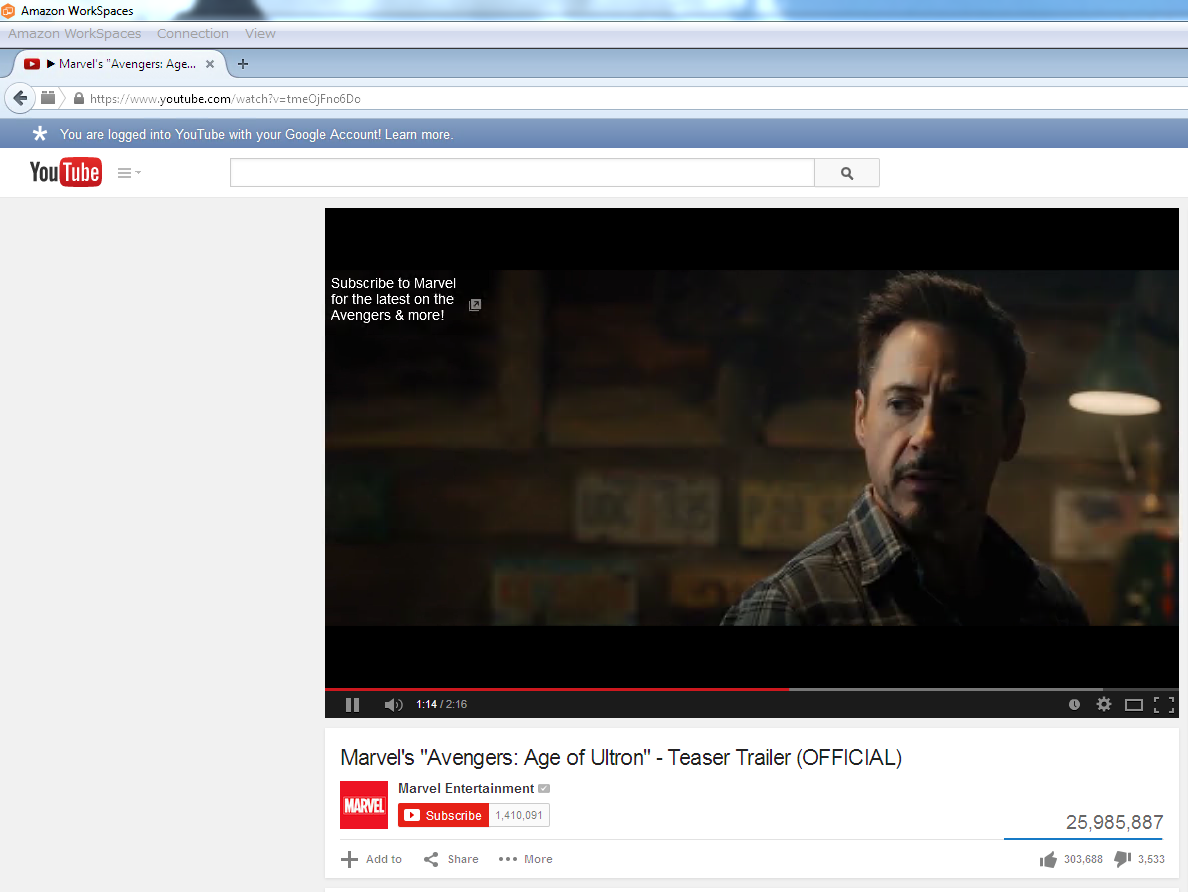Open the Connection menu
This screenshot has height=892, width=1188.
(x=192, y=33)
